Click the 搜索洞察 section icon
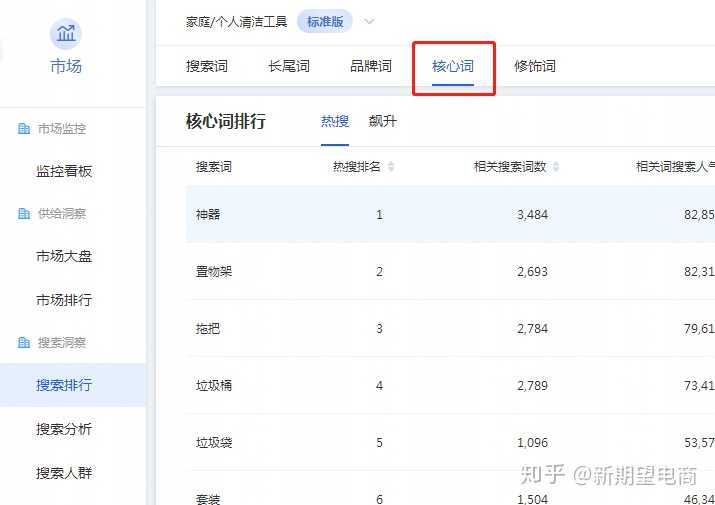The image size is (715, 505). 24,342
